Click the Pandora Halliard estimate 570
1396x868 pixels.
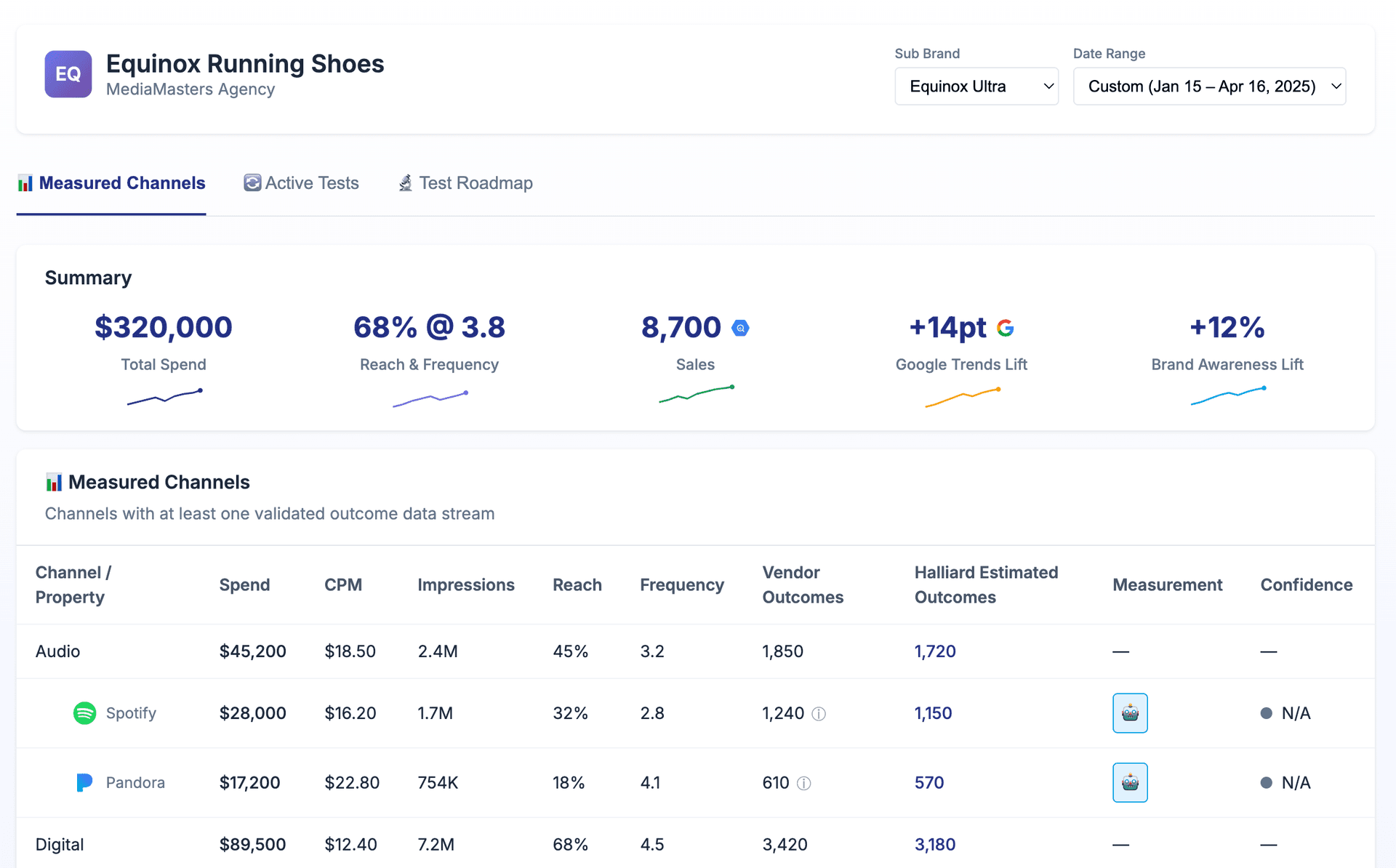tap(929, 783)
